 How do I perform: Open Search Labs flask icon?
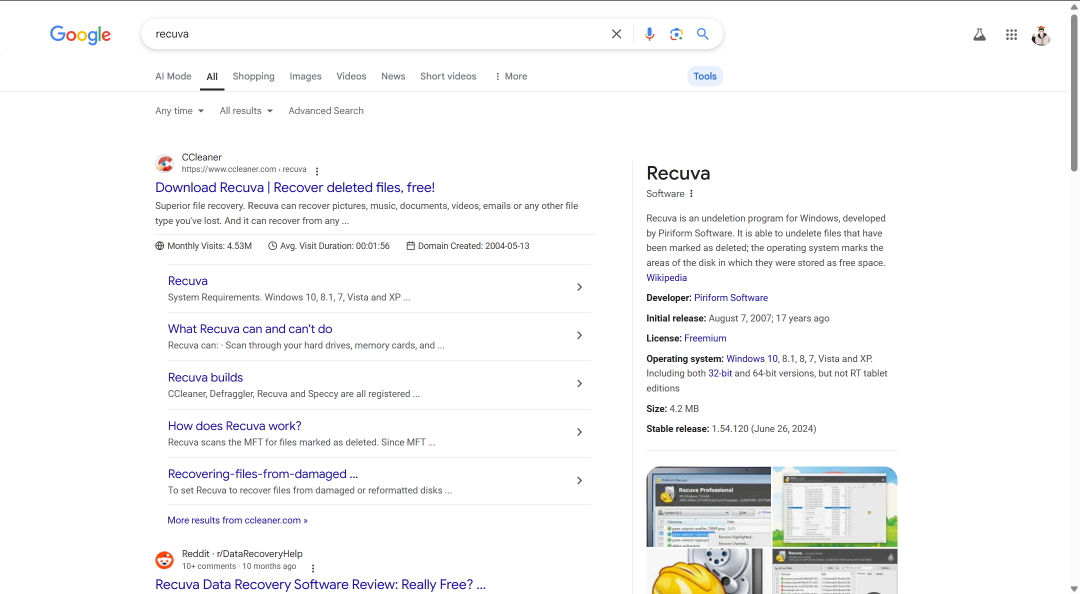979,34
